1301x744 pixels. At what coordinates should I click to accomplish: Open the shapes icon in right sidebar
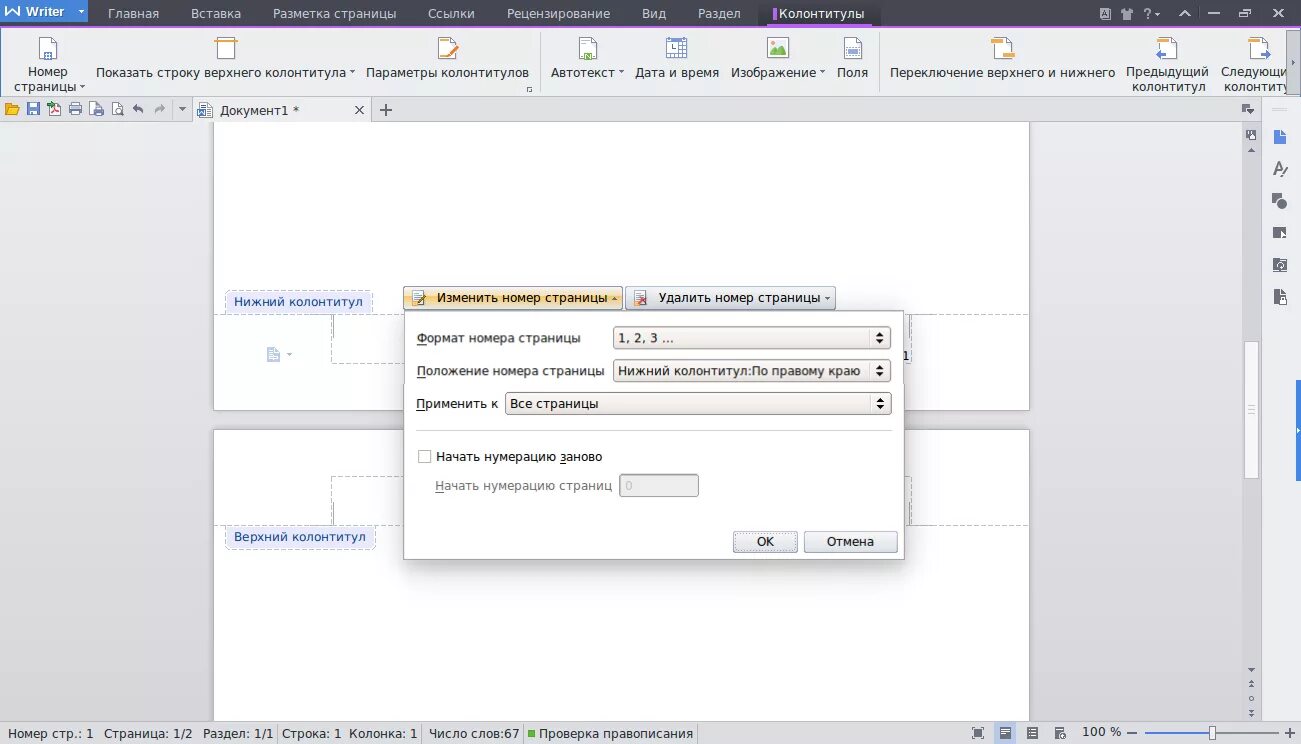click(x=1279, y=201)
